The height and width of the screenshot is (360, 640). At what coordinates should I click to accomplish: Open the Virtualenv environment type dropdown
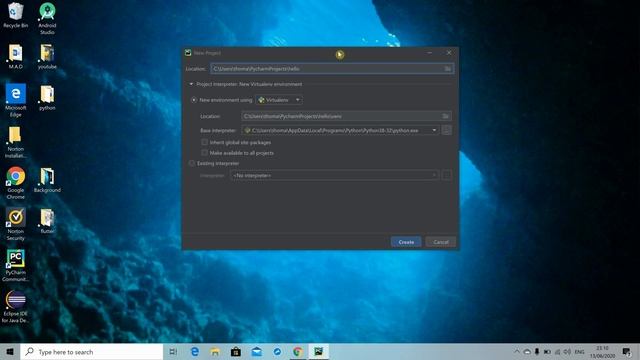coord(279,100)
